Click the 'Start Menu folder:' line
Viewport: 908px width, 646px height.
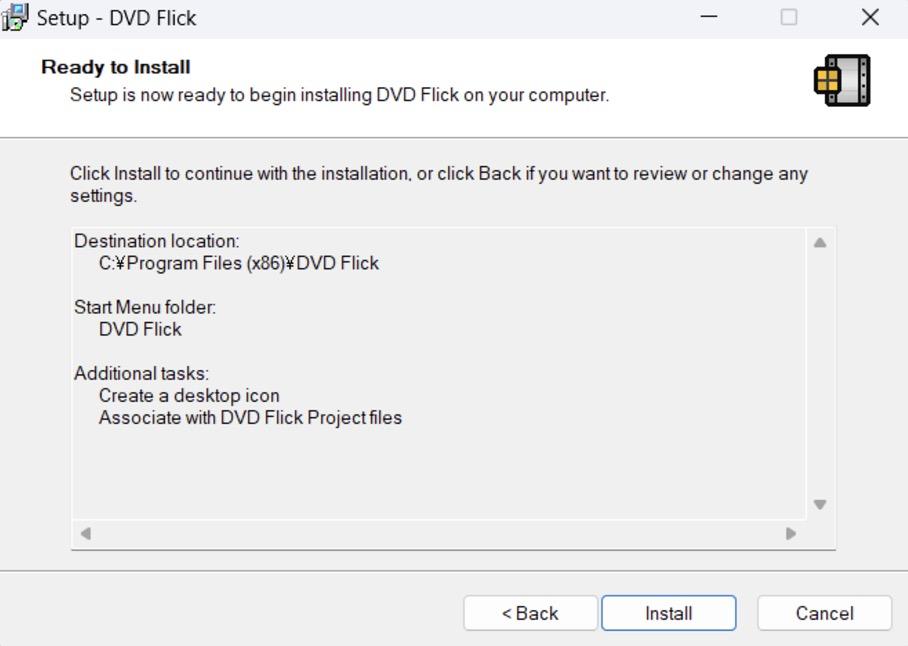pyautogui.click(x=145, y=307)
